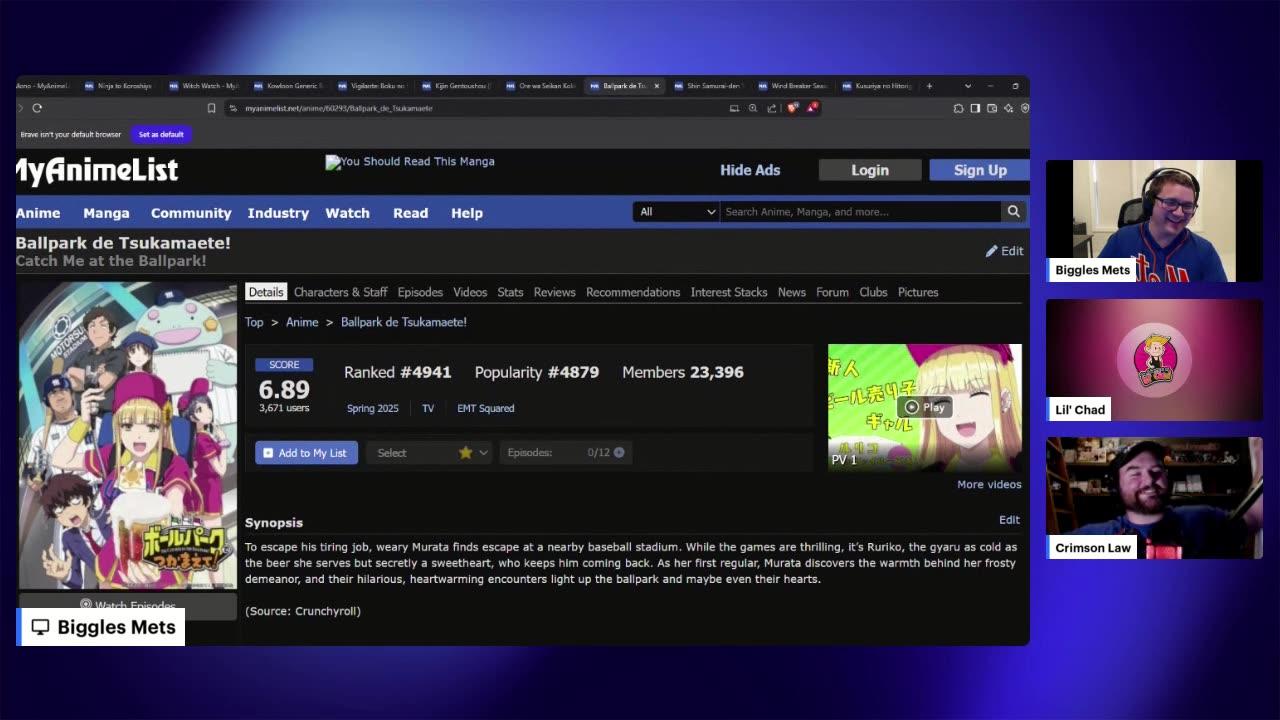Bookmark this page using the bookmark icon
The image size is (1280, 720).
click(x=211, y=108)
